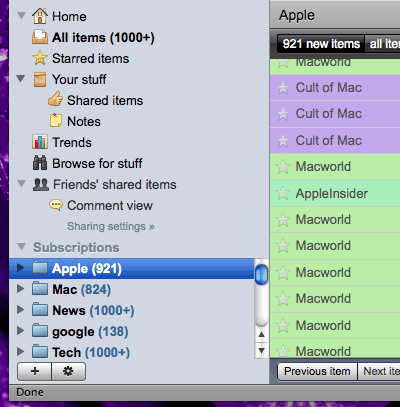
Task: Expand the Apple folder triangle
Action: (21, 268)
